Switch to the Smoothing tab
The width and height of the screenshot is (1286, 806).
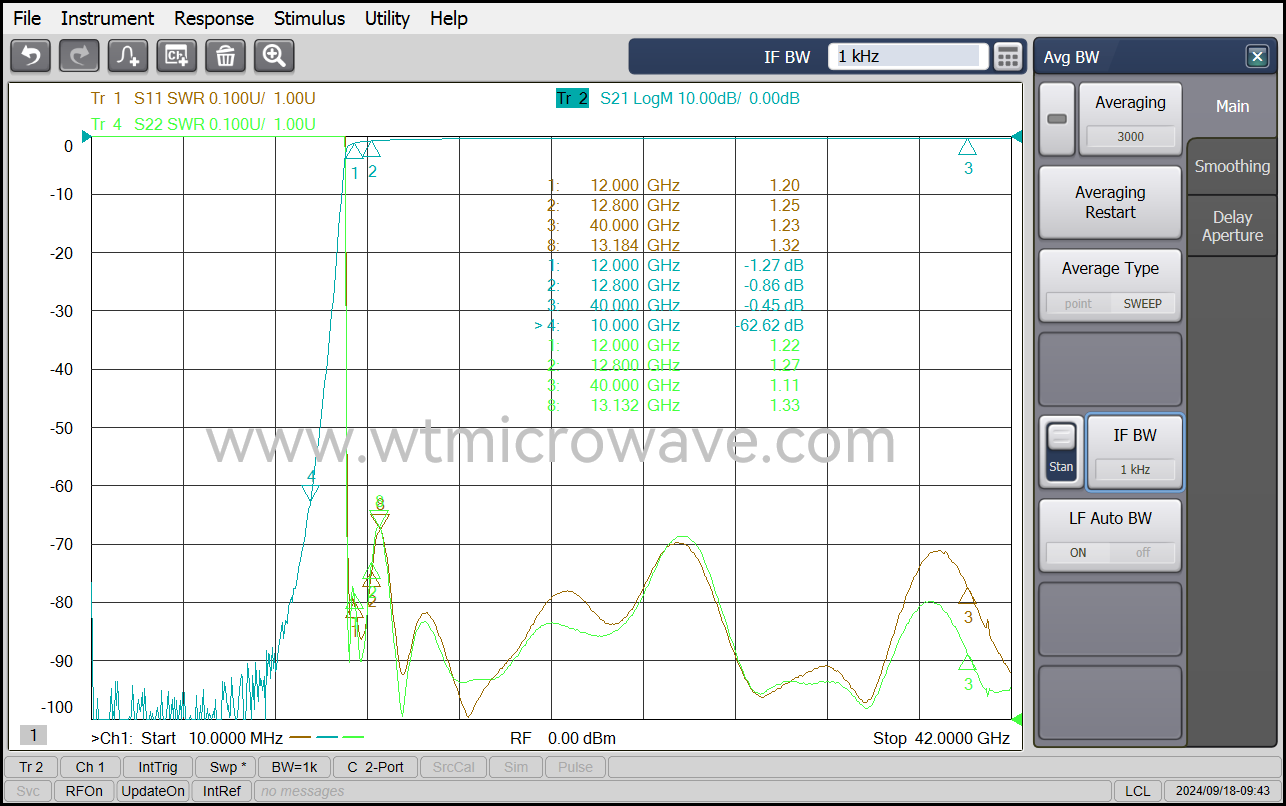point(1231,166)
